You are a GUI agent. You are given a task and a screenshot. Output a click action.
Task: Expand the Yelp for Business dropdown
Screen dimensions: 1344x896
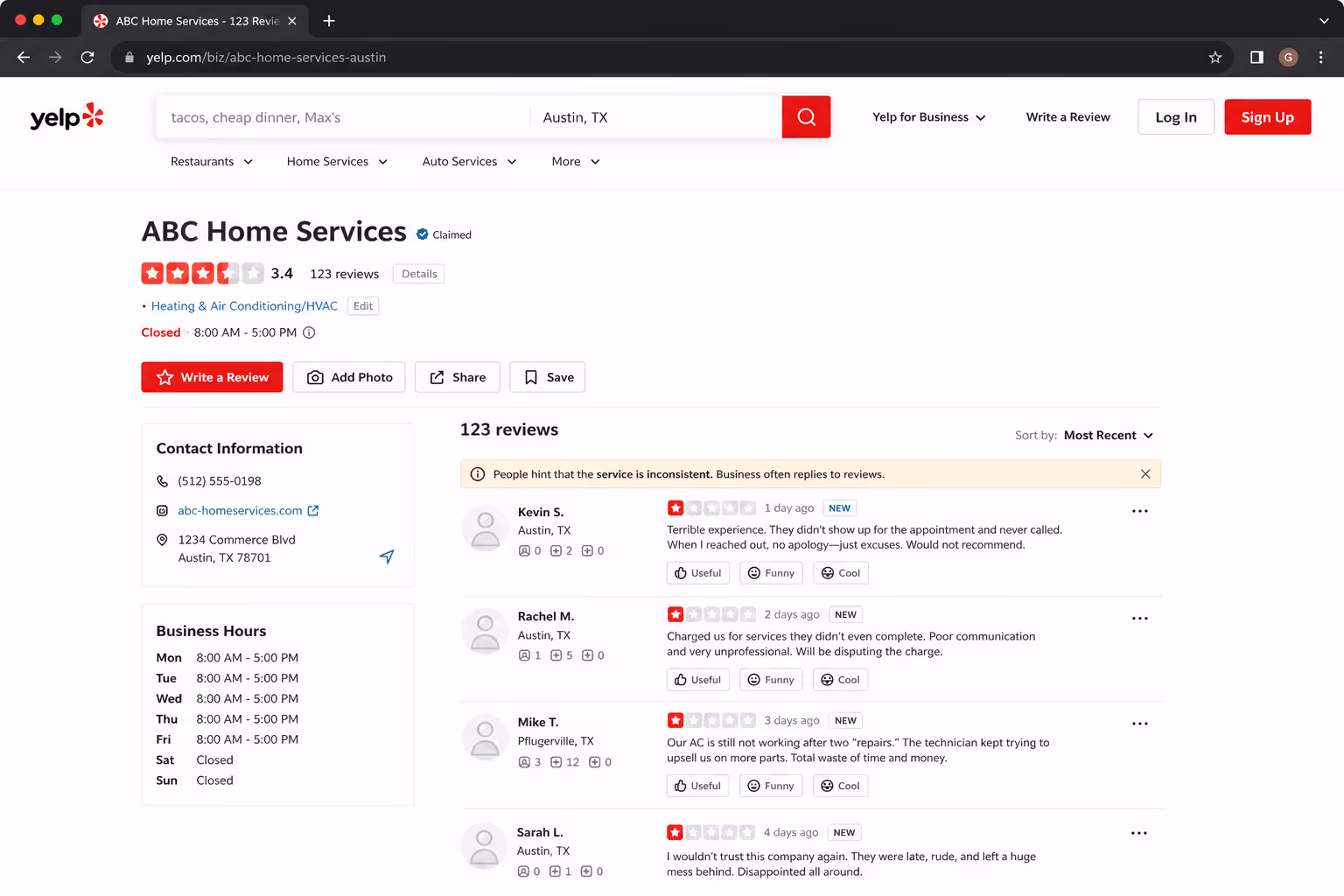(928, 117)
